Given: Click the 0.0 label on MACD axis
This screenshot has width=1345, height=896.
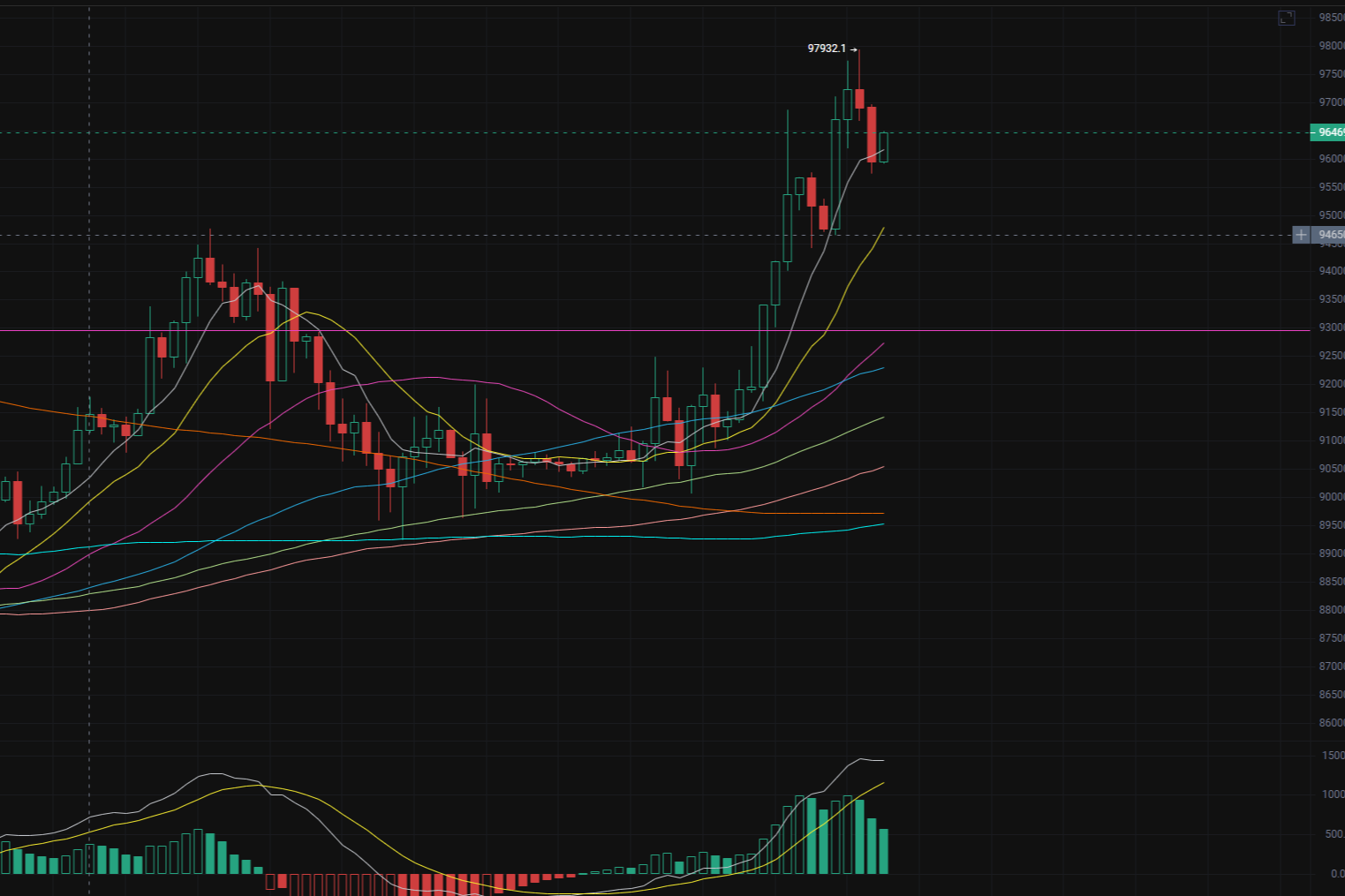Looking at the screenshot, I should 1336,874.
